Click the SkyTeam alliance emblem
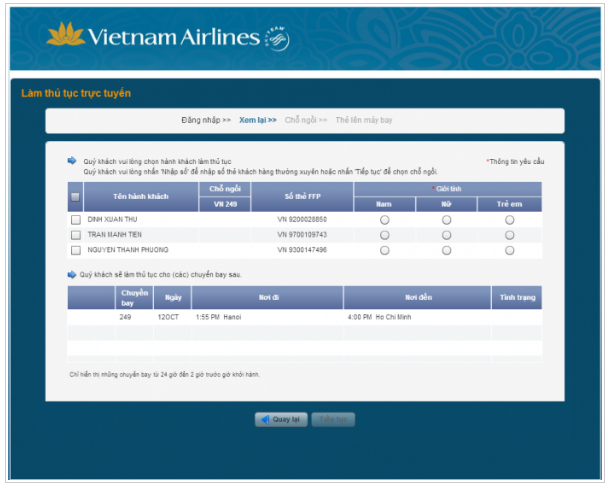608x485 pixels. tap(277, 38)
